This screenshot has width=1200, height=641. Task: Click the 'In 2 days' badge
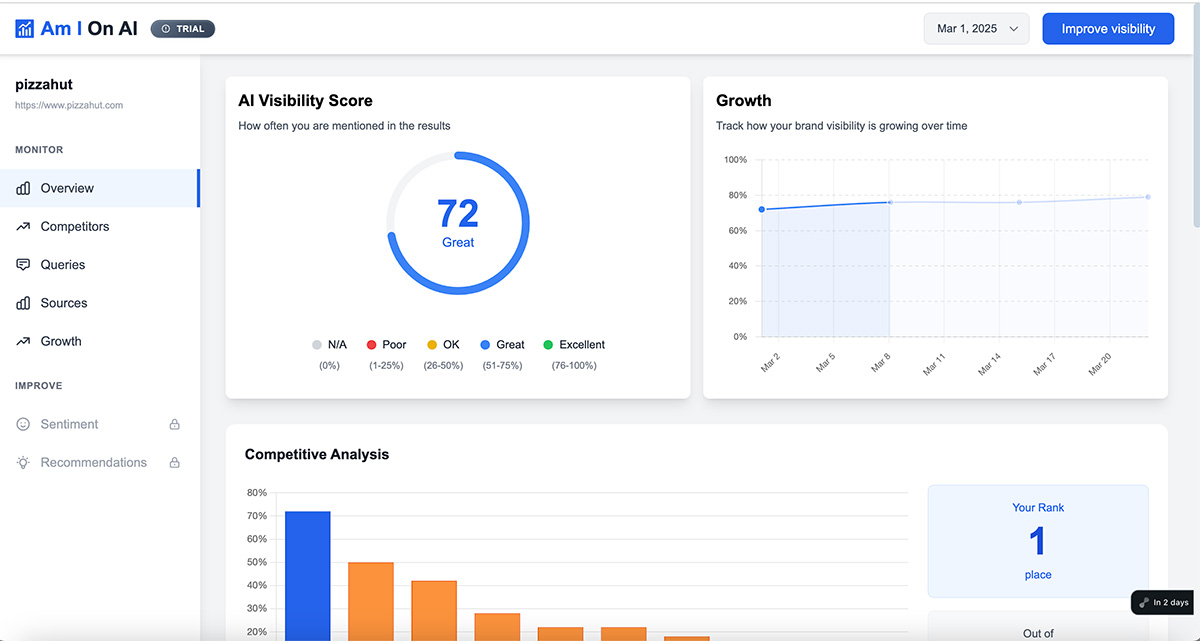[x=1162, y=603]
